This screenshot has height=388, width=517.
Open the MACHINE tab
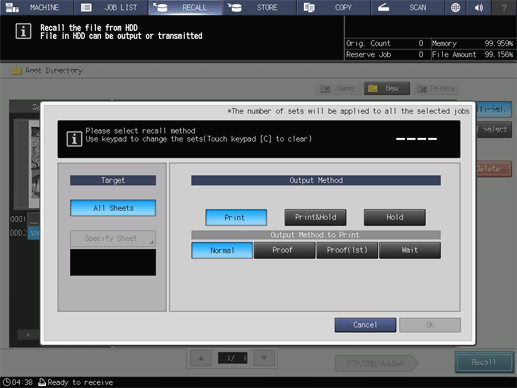click(x=37, y=7)
